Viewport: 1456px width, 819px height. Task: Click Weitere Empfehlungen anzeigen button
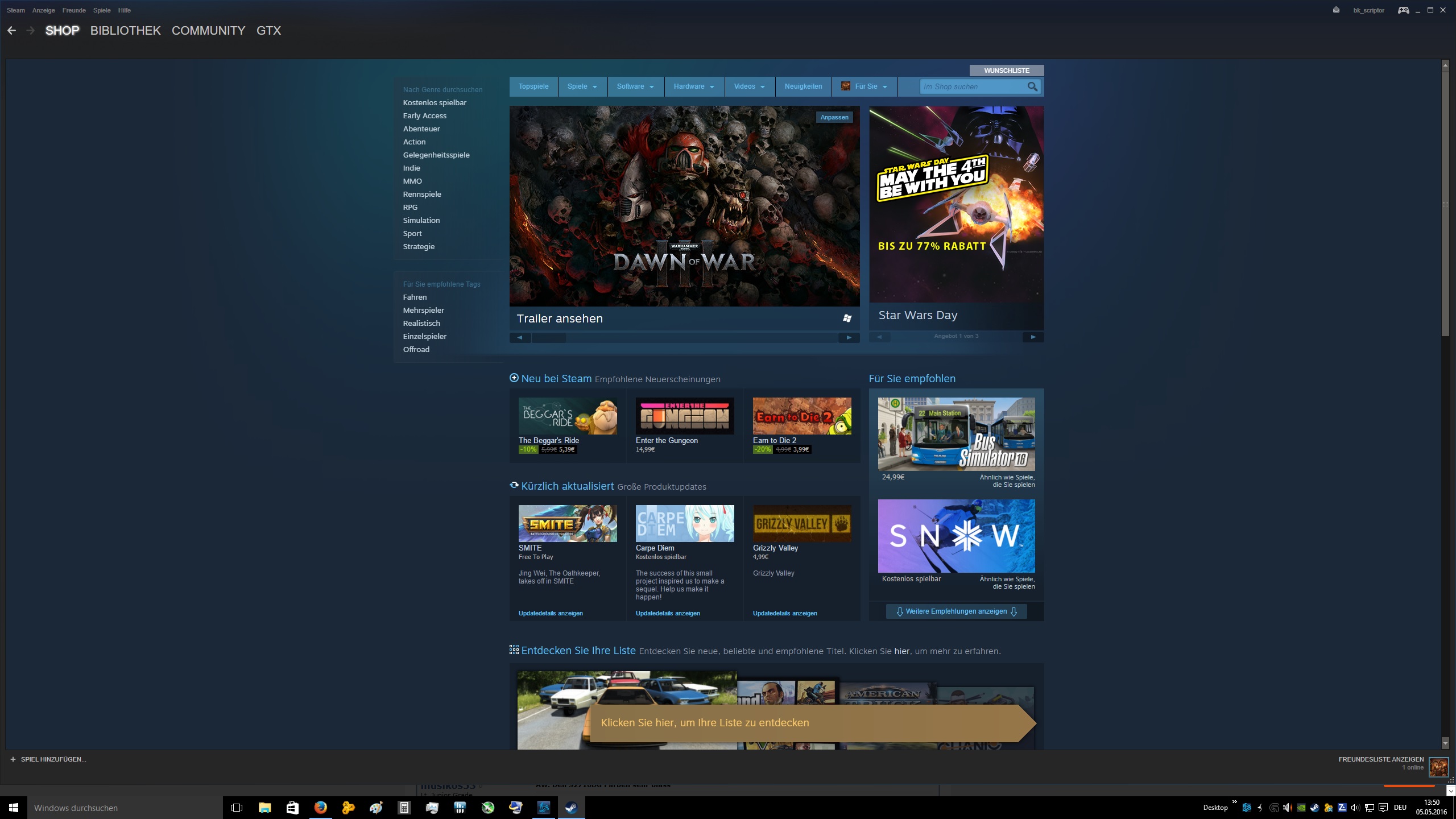[956, 611]
